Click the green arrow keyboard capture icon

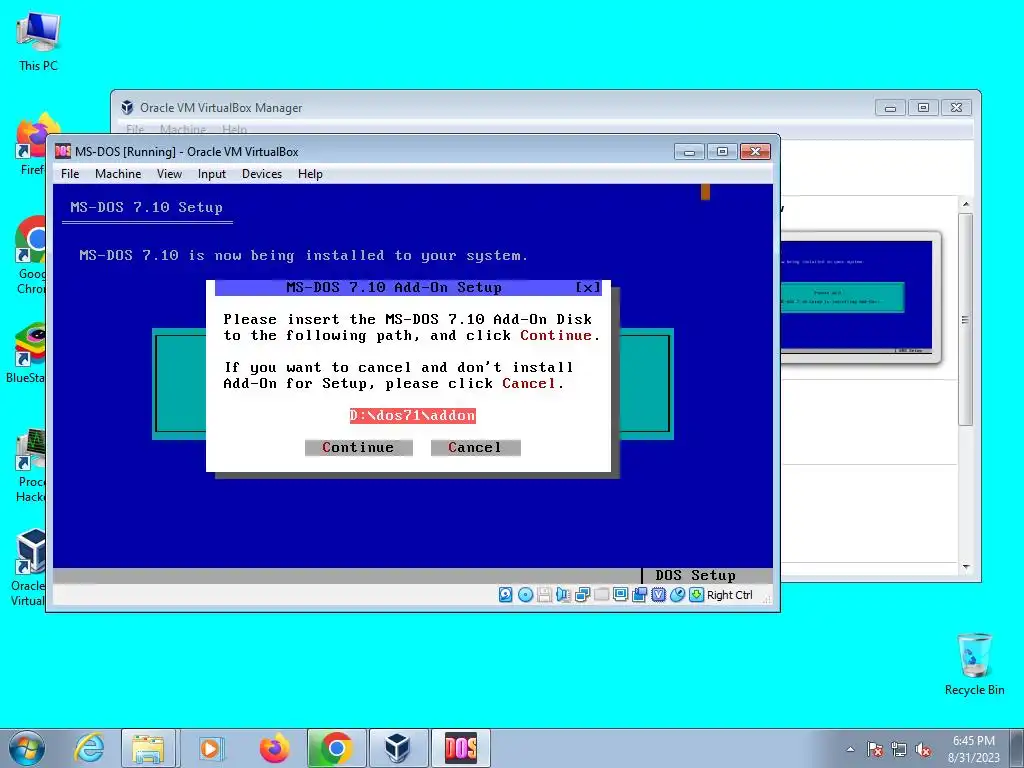point(697,594)
